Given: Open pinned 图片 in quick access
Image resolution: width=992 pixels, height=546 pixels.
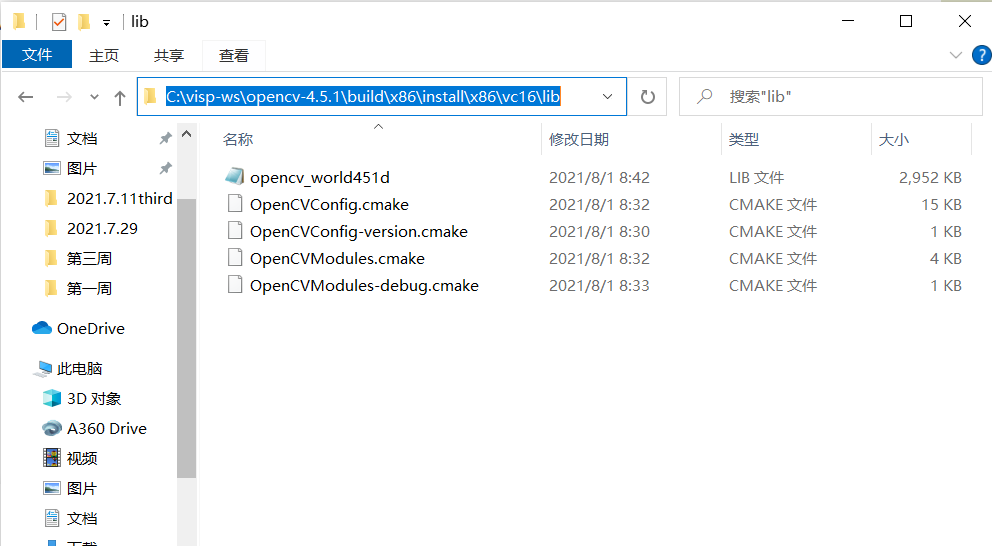Looking at the screenshot, I should pyautogui.click(x=82, y=168).
